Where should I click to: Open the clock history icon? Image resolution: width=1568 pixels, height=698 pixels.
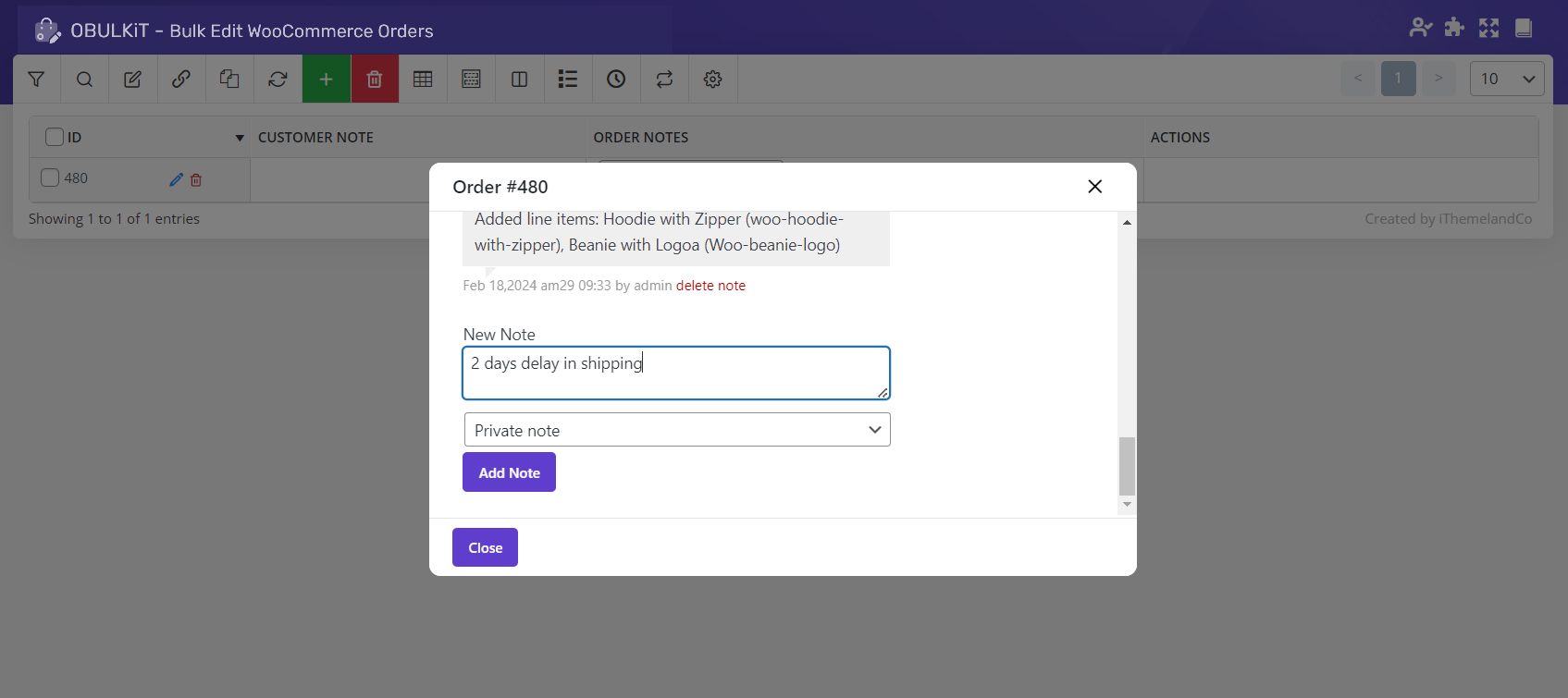616,80
